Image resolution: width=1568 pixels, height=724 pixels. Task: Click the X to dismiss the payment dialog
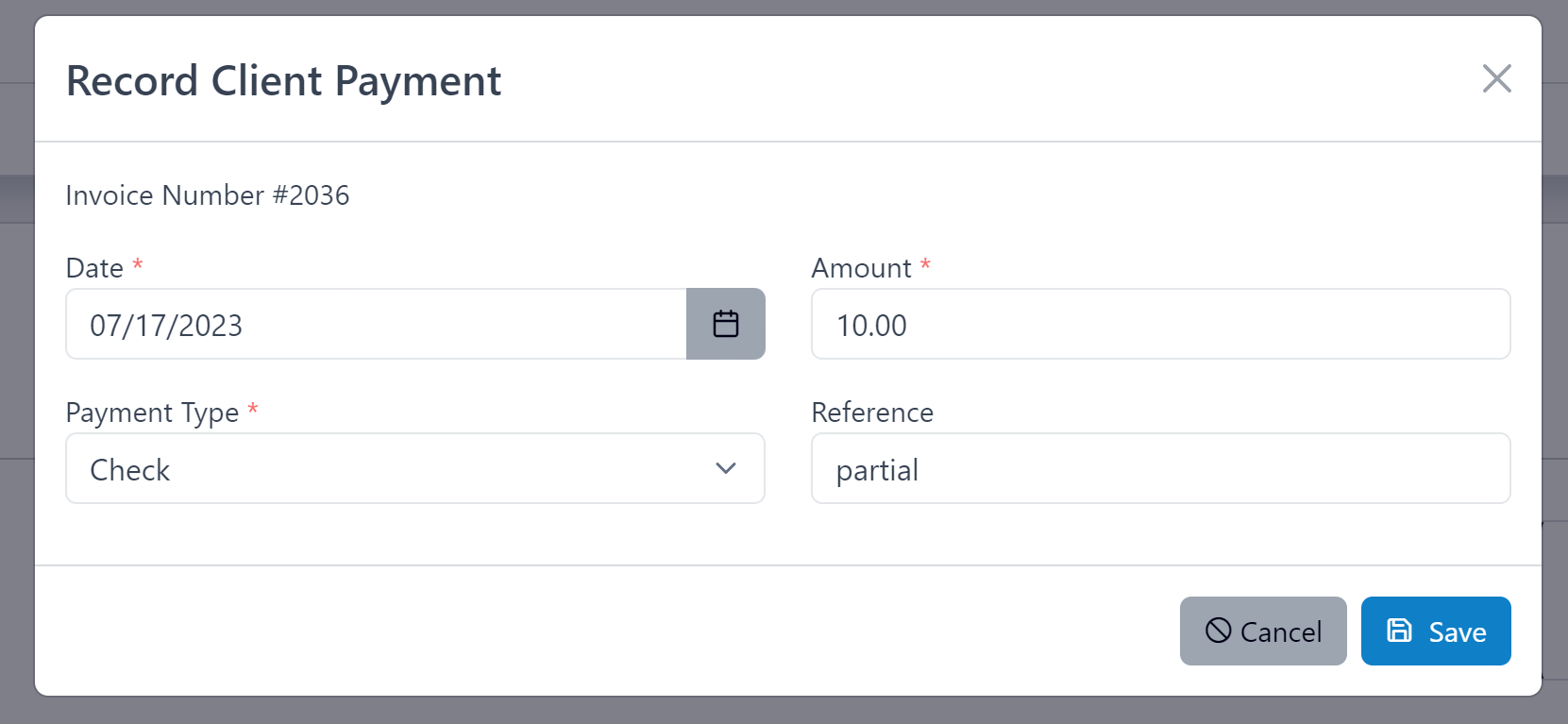(1496, 79)
